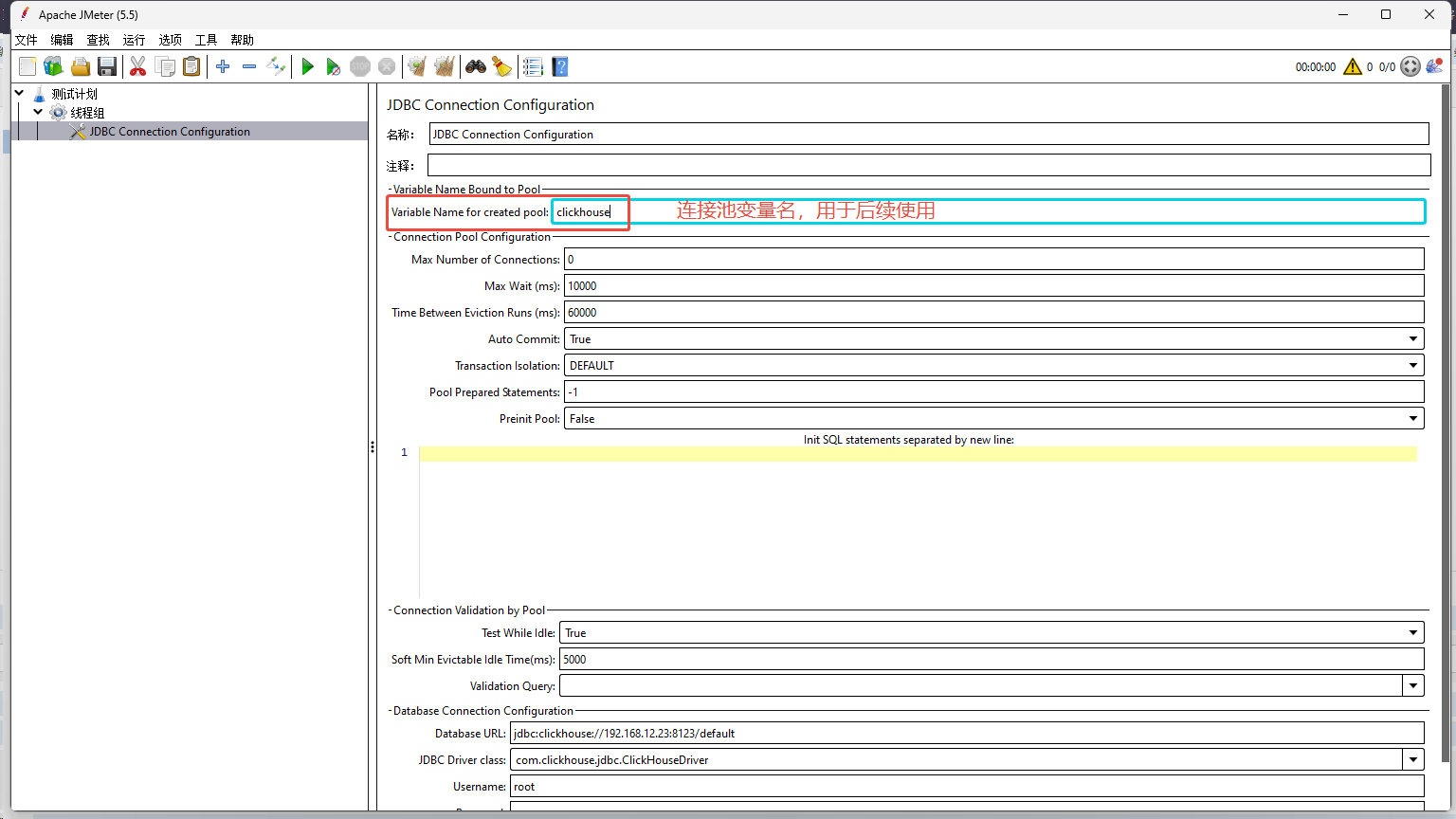Click the 名称 name field
This screenshot has width=1456, height=819.
click(929, 134)
